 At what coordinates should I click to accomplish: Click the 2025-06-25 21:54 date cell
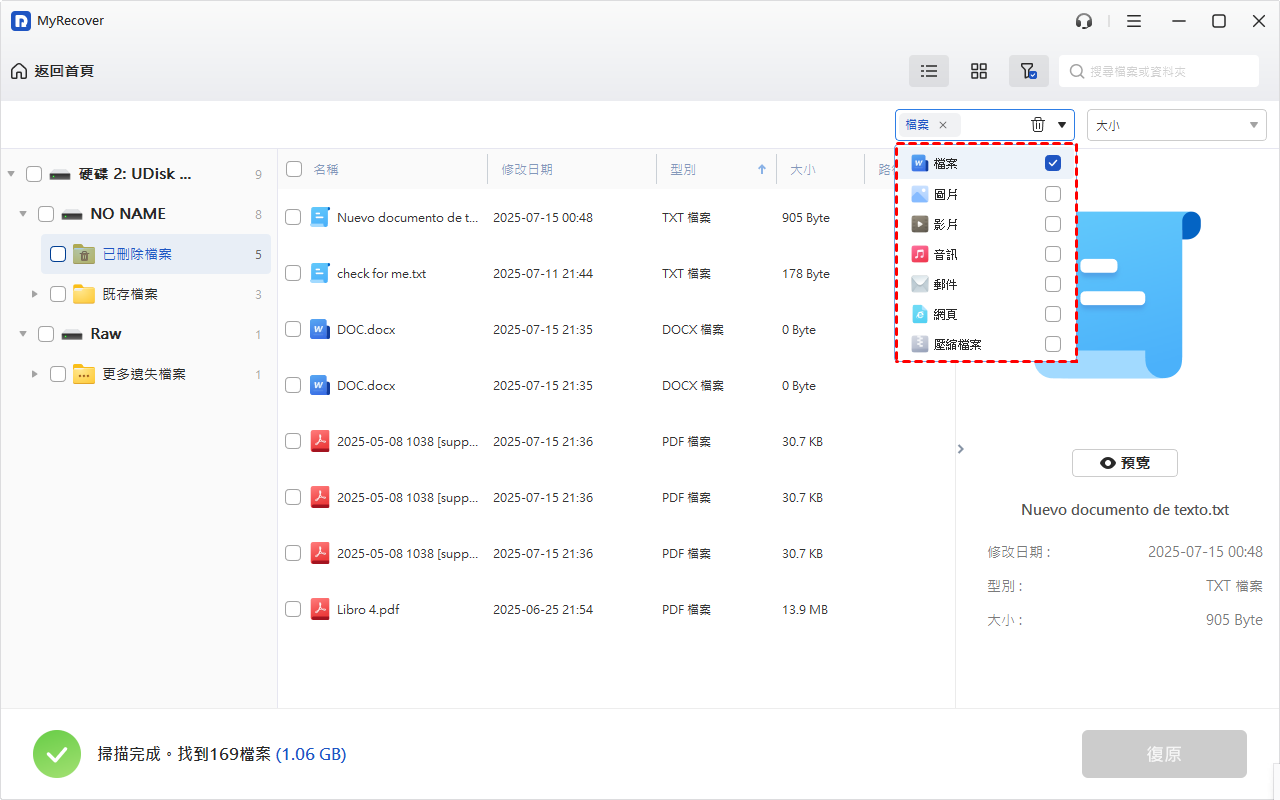(x=543, y=609)
